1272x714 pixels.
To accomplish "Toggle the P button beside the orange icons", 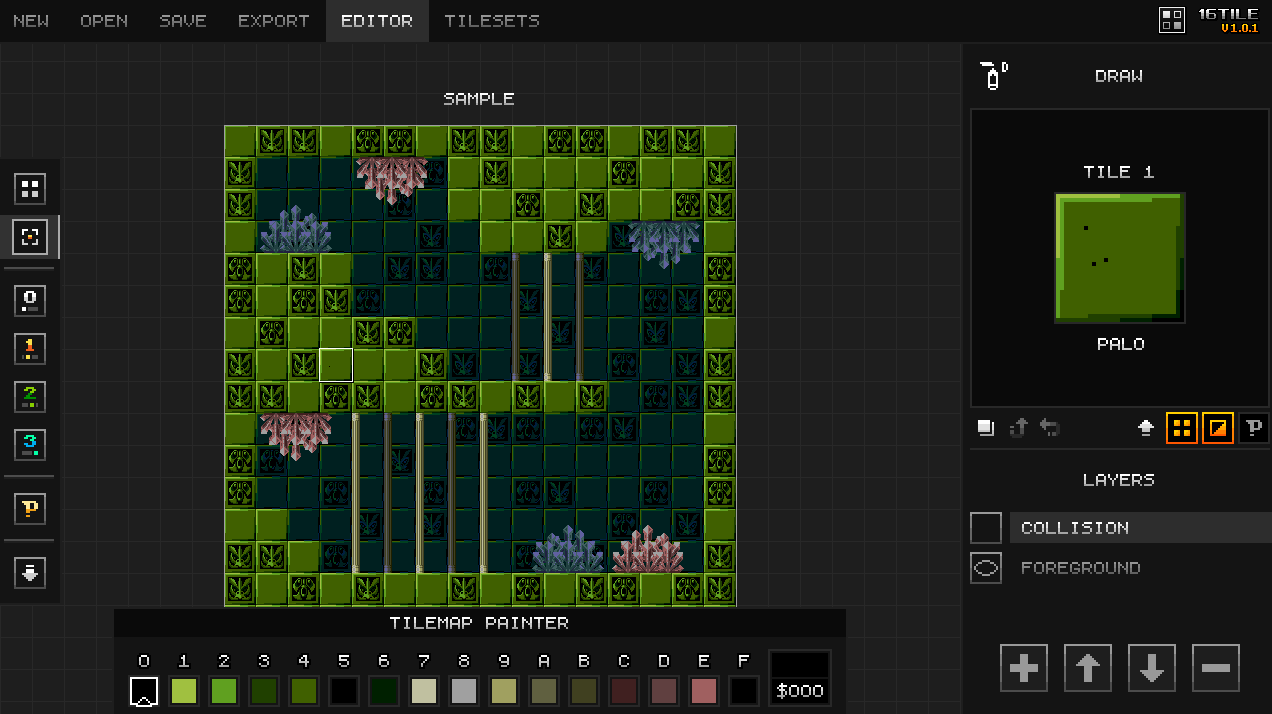I will 1254,428.
